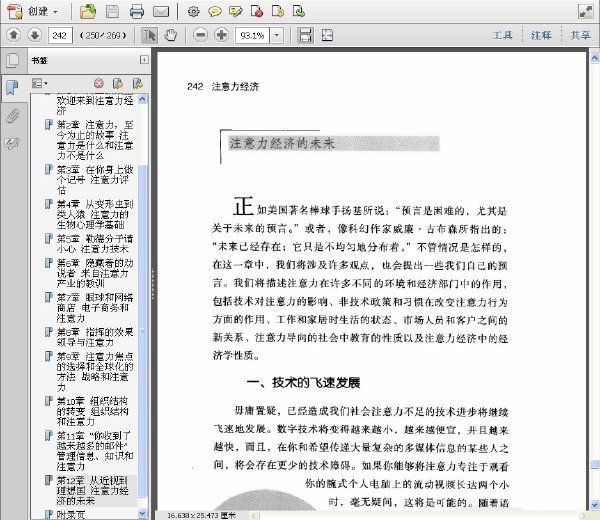This screenshot has width=600, height=520.
Task: Click the splitter handle beside bookmarks pane
Action: [153, 283]
